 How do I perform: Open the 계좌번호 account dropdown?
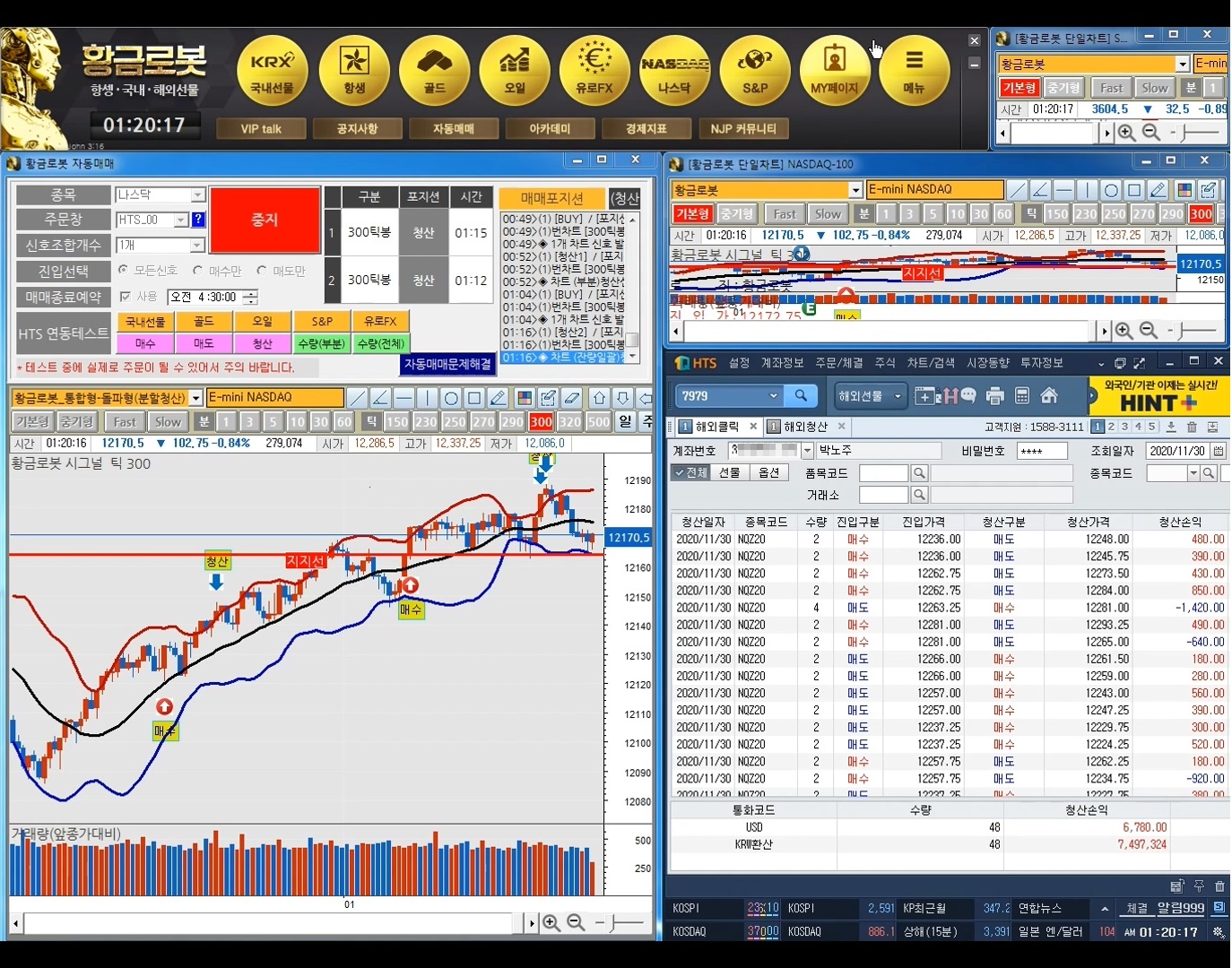(x=807, y=450)
